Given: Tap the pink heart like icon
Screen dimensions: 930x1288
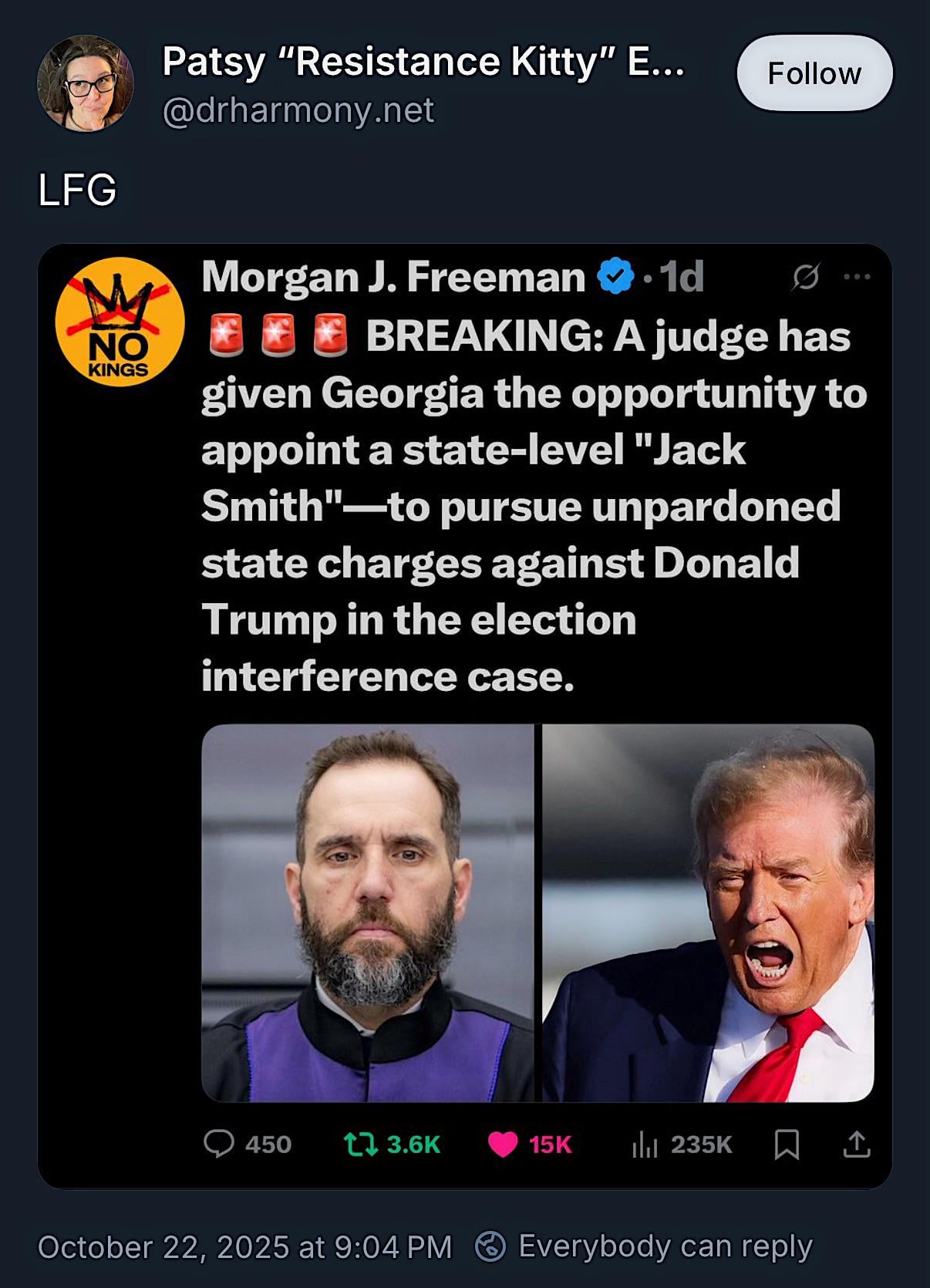Looking at the screenshot, I should [503, 1145].
